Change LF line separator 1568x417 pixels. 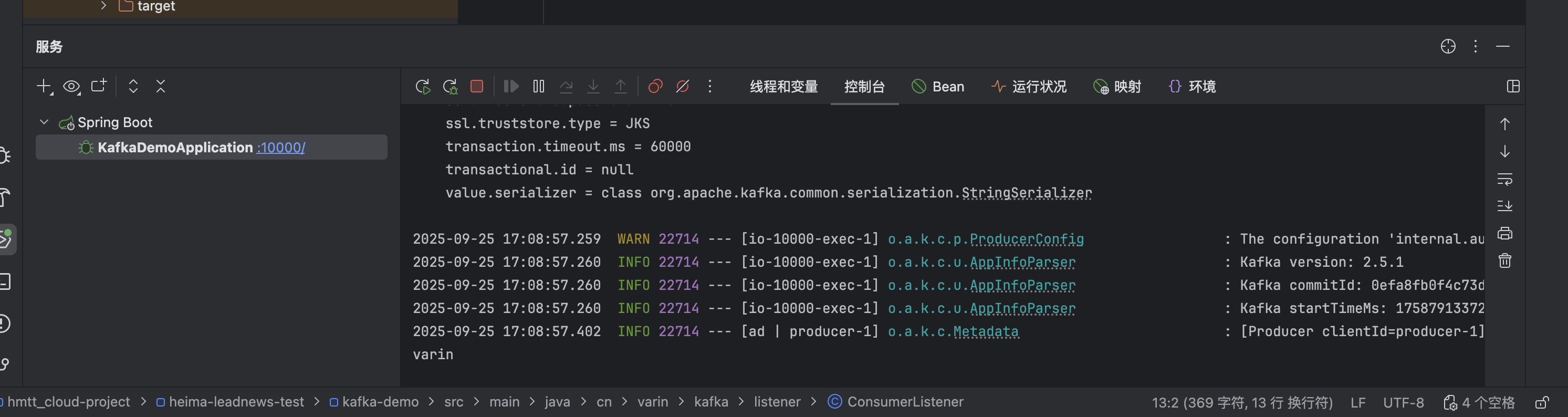[1357, 402]
